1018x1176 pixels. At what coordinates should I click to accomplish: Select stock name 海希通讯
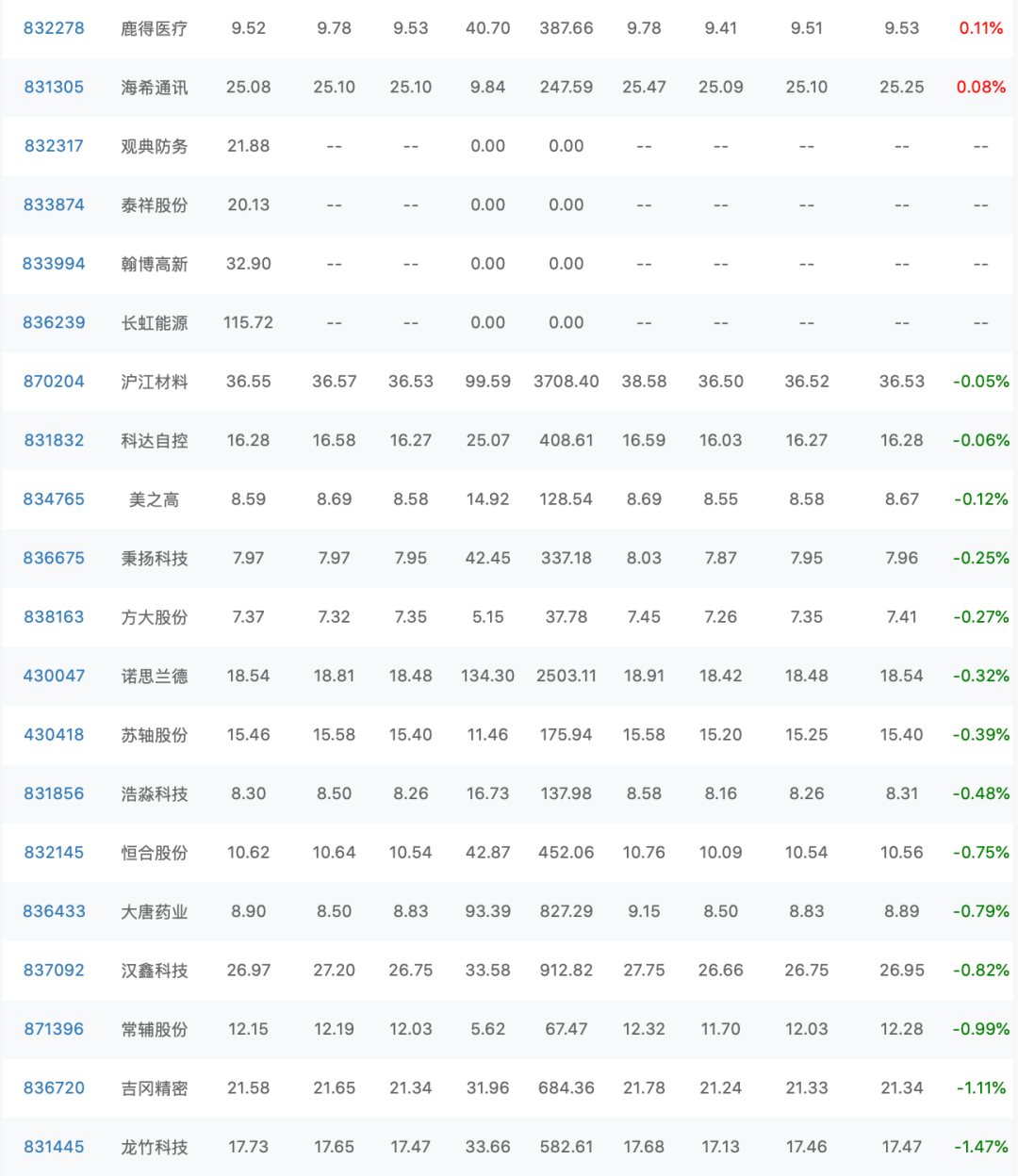click(155, 87)
